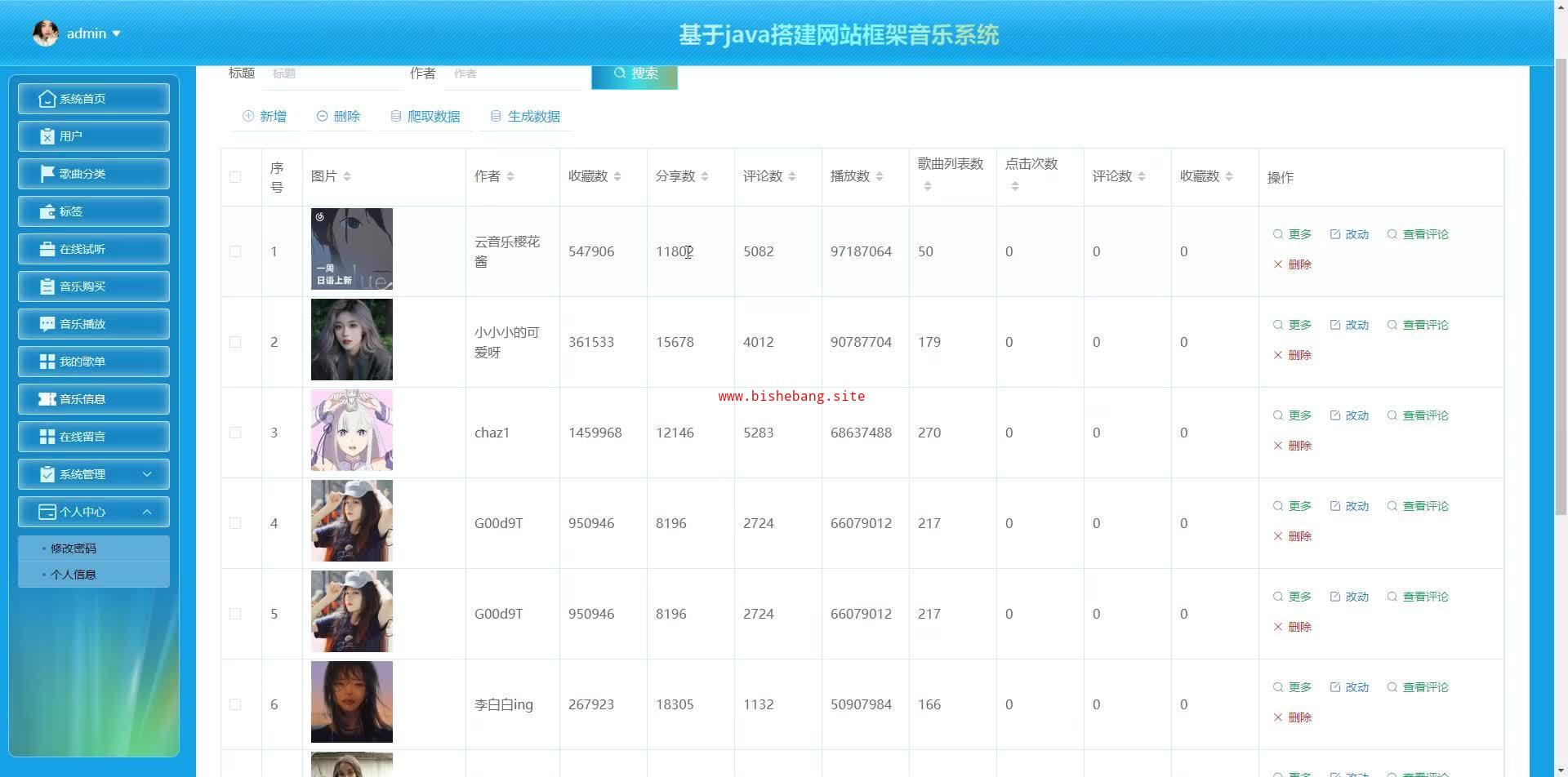Image resolution: width=1568 pixels, height=777 pixels.
Task: Click the 新增 add button
Action: click(265, 117)
